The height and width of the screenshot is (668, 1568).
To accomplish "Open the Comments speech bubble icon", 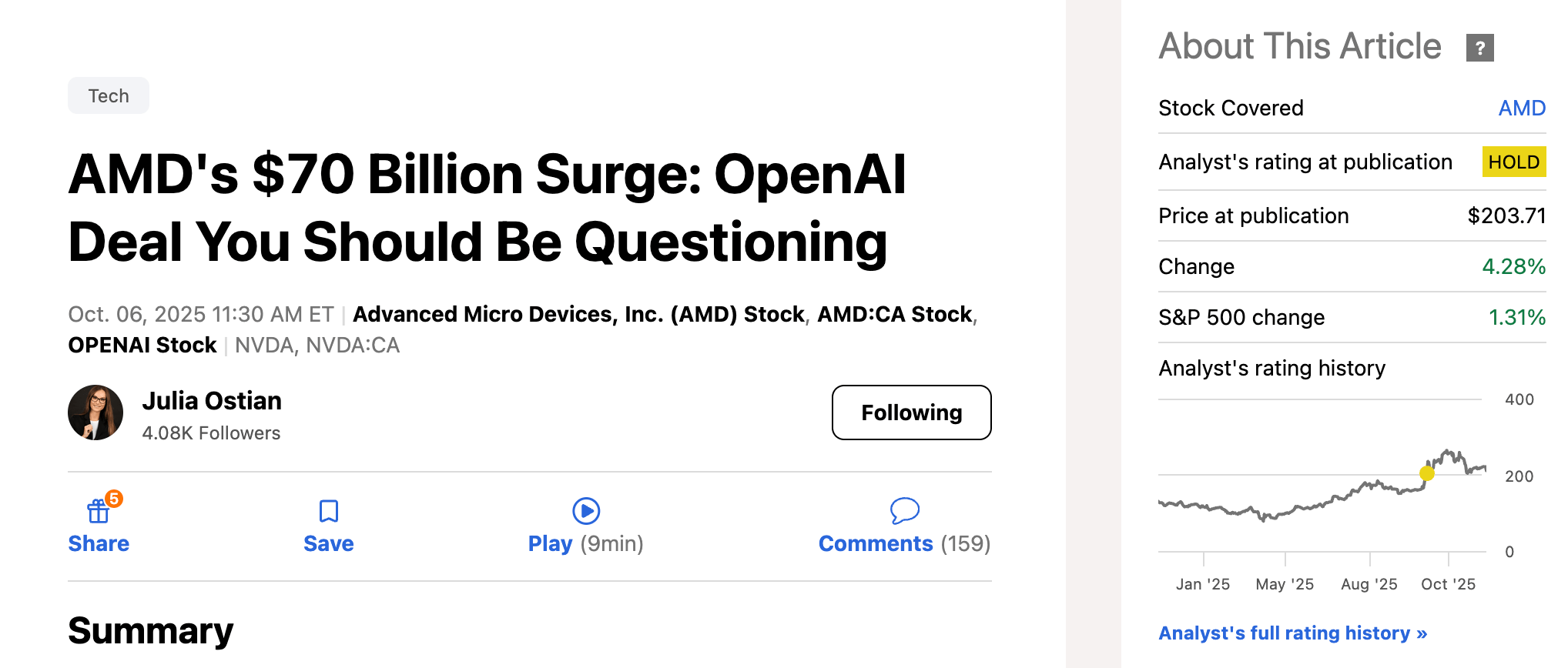I will (x=904, y=510).
